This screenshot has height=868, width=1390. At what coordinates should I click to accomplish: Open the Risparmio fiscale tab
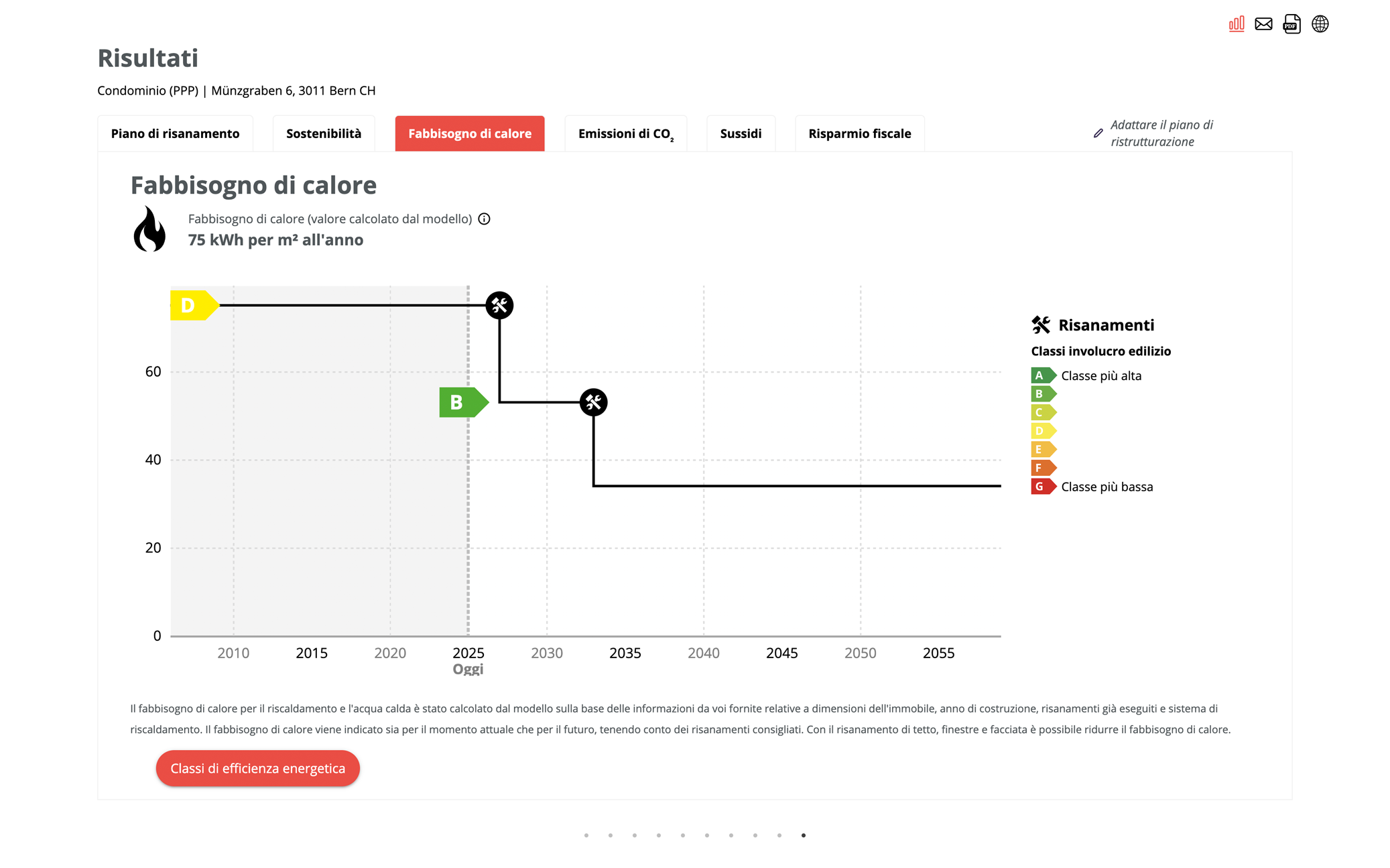coord(859,133)
